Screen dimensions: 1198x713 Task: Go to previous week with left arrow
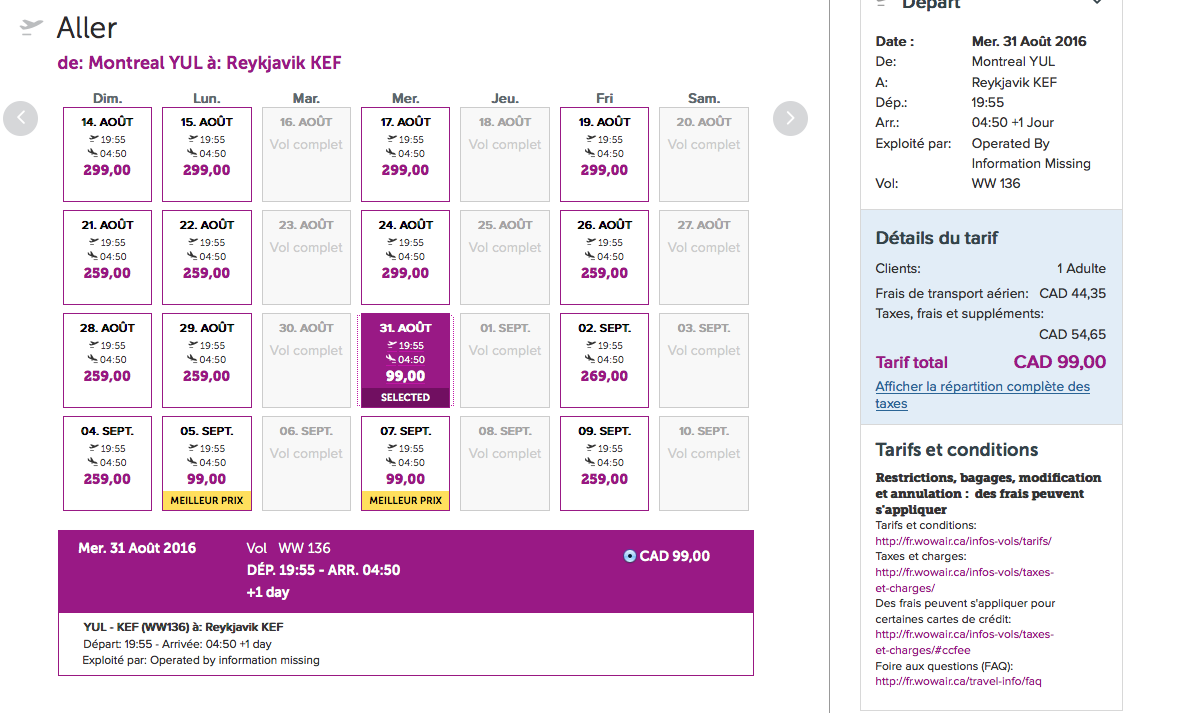click(x=21, y=118)
